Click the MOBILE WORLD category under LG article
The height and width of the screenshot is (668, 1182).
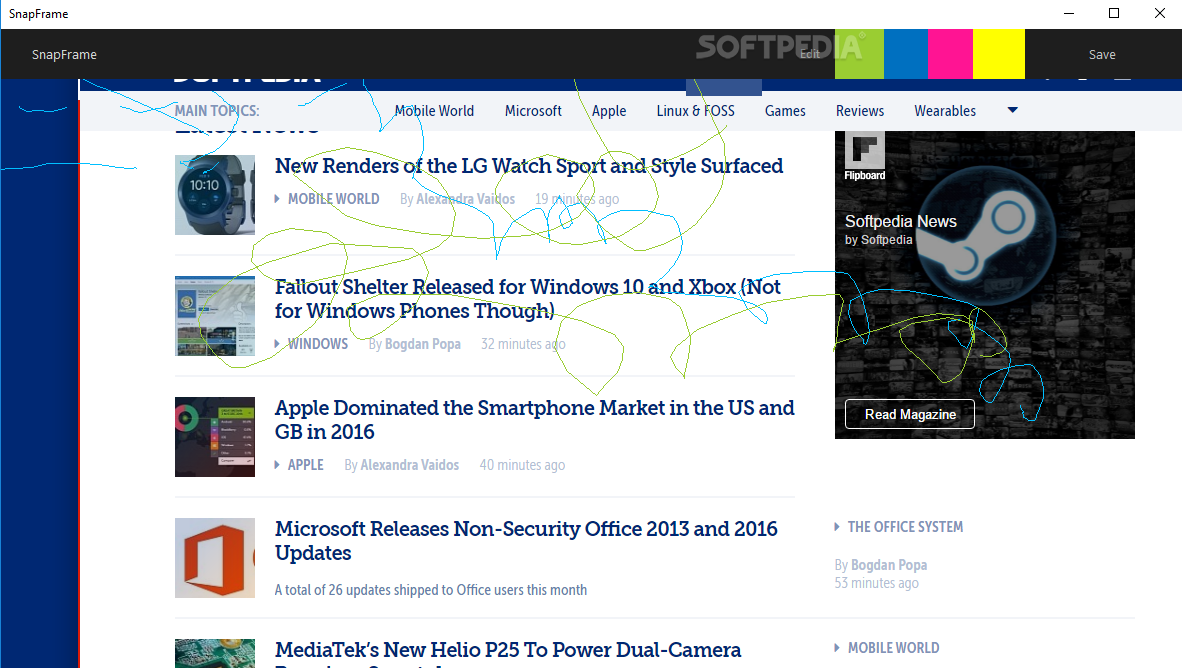[x=333, y=199]
